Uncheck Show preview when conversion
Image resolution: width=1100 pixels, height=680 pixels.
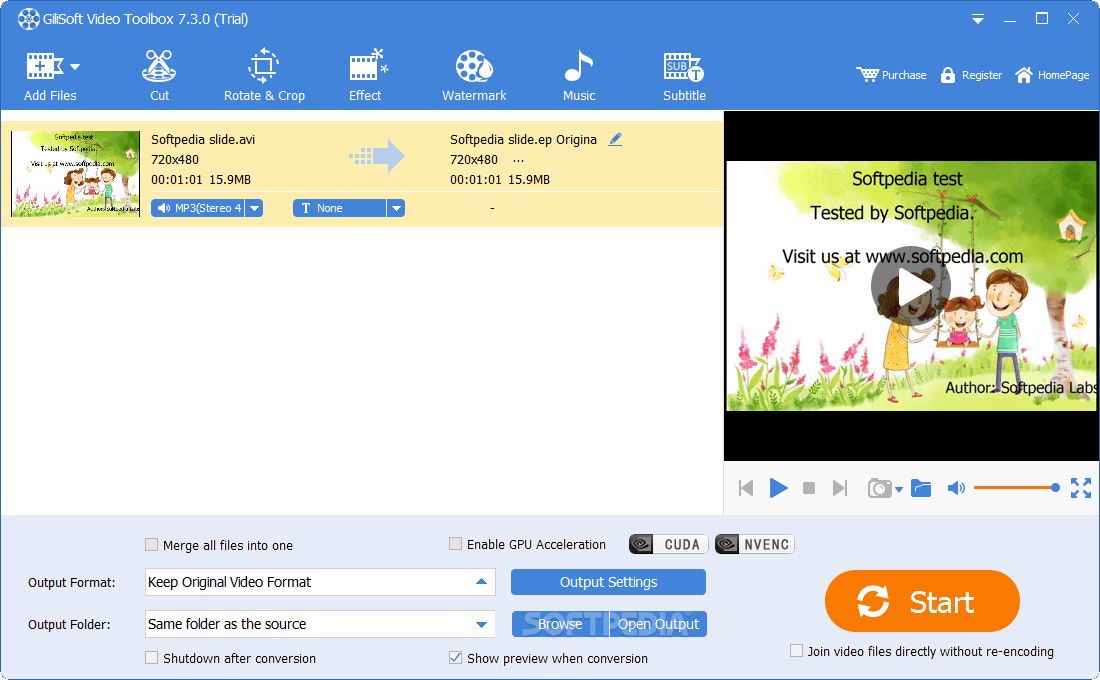pyautogui.click(x=456, y=658)
